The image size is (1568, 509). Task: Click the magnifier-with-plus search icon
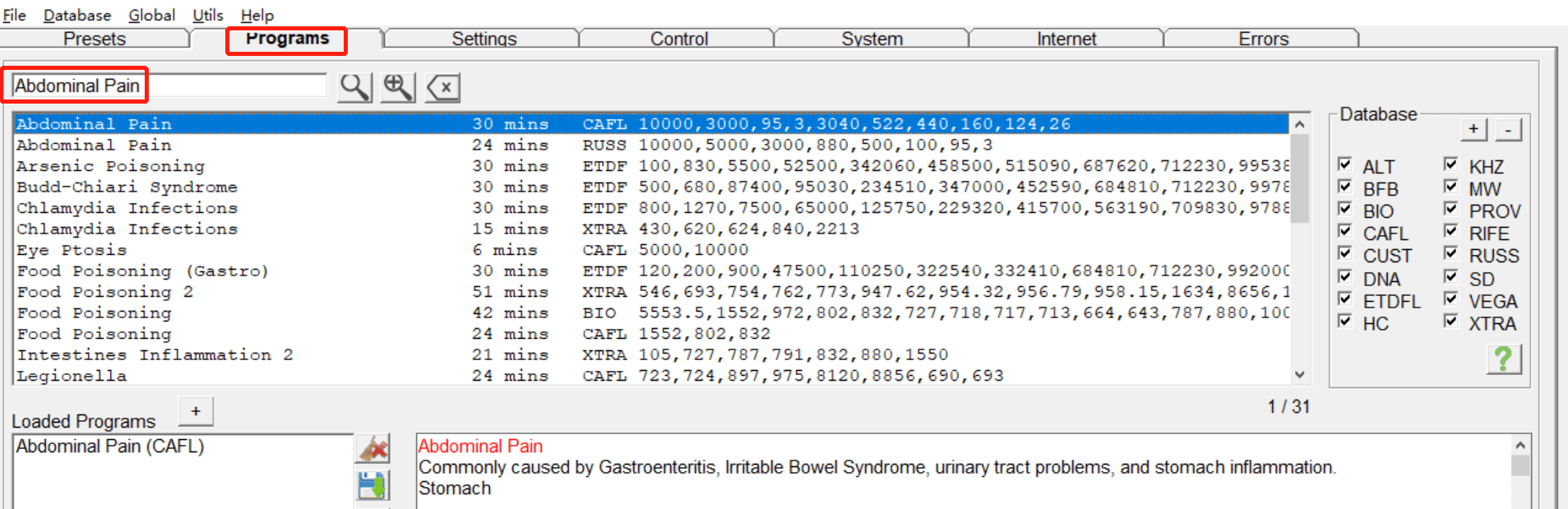point(398,86)
